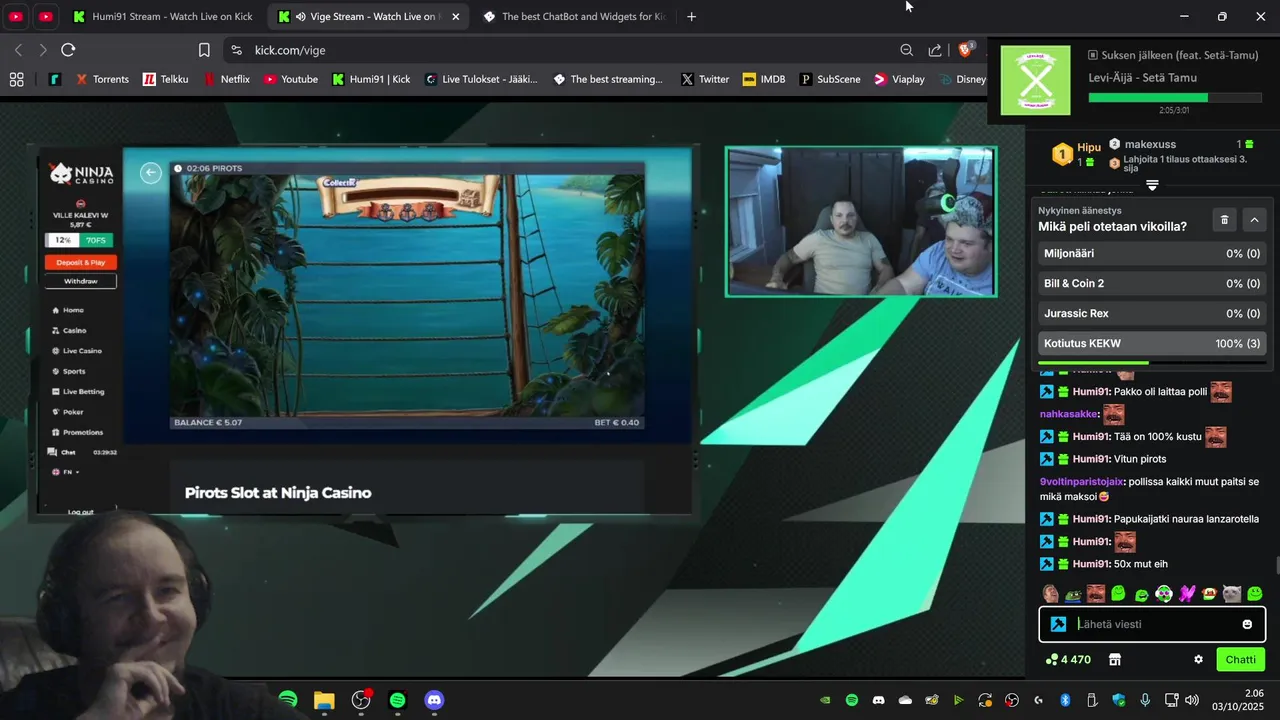The image size is (1280, 720).
Task: Open Live Casino in casino sidebar
Action: point(76,351)
